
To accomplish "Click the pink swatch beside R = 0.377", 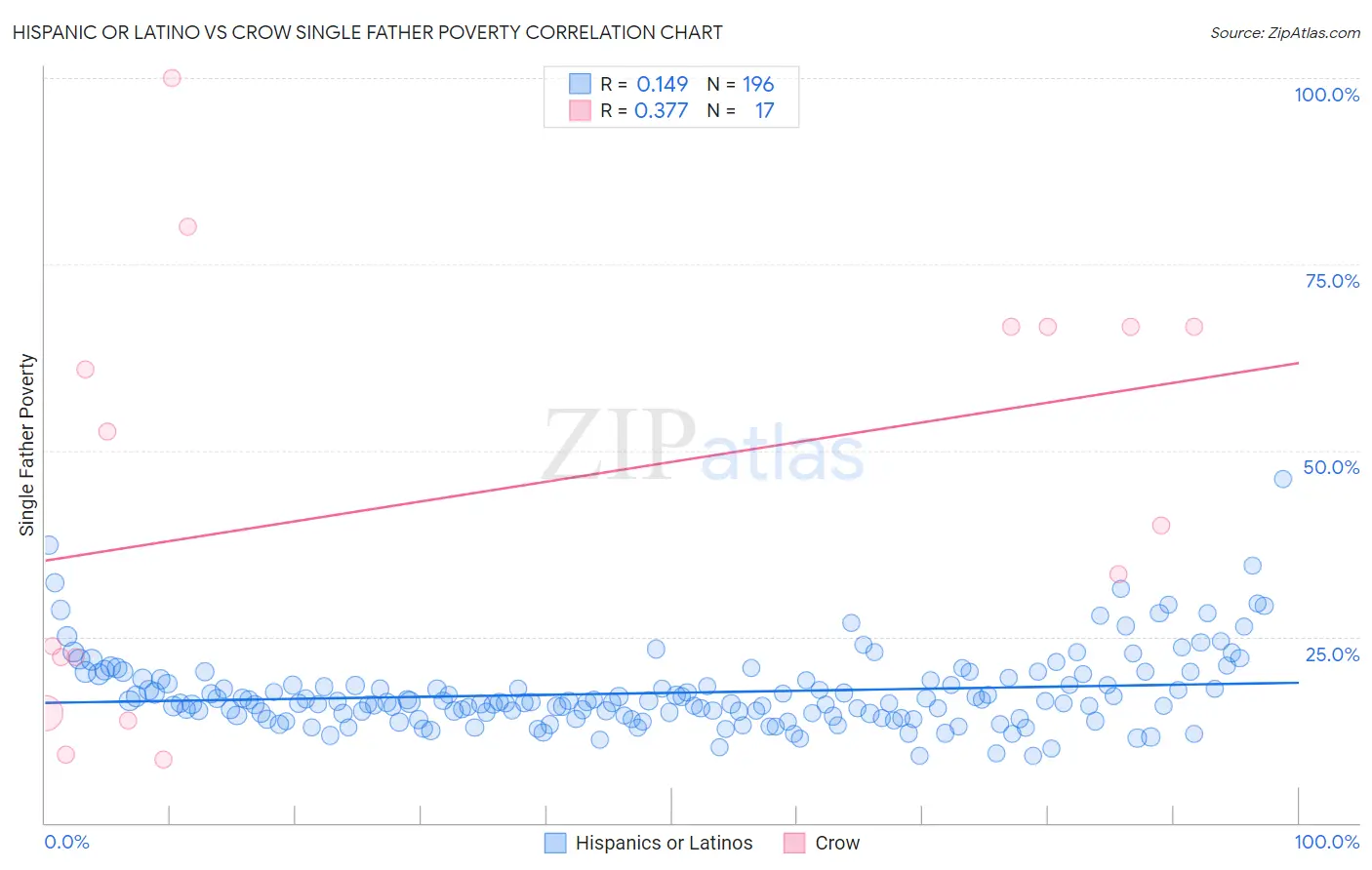I will (580, 110).
